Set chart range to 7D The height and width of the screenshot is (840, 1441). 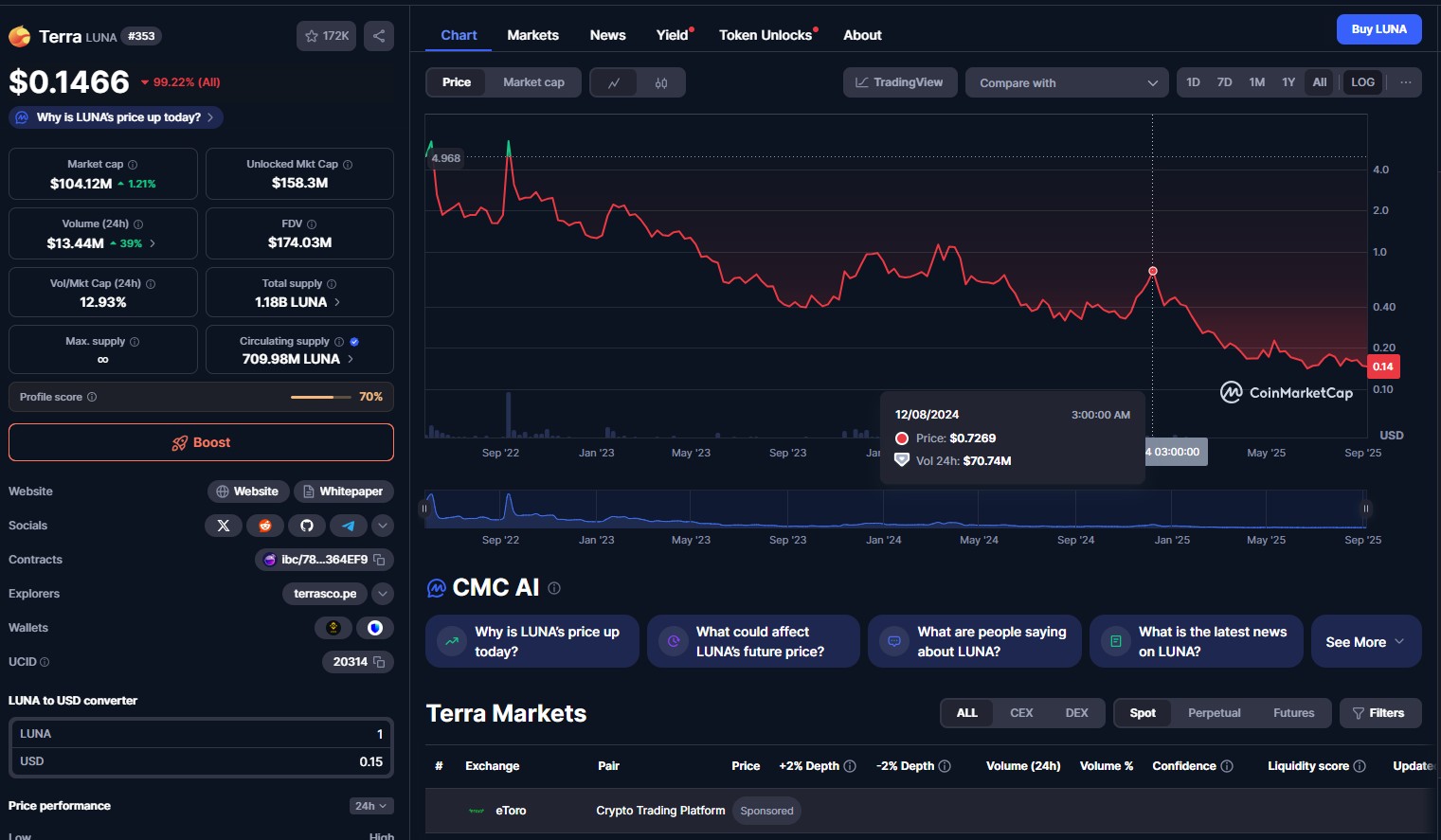point(1225,82)
